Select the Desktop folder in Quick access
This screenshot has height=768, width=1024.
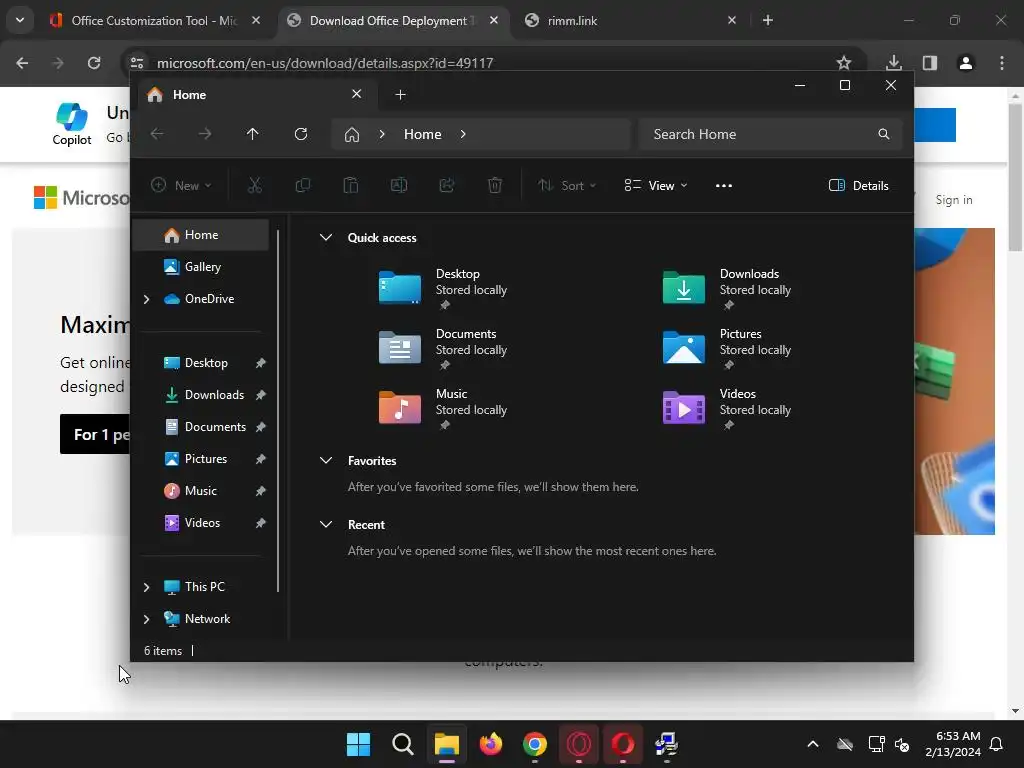[x=444, y=288]
